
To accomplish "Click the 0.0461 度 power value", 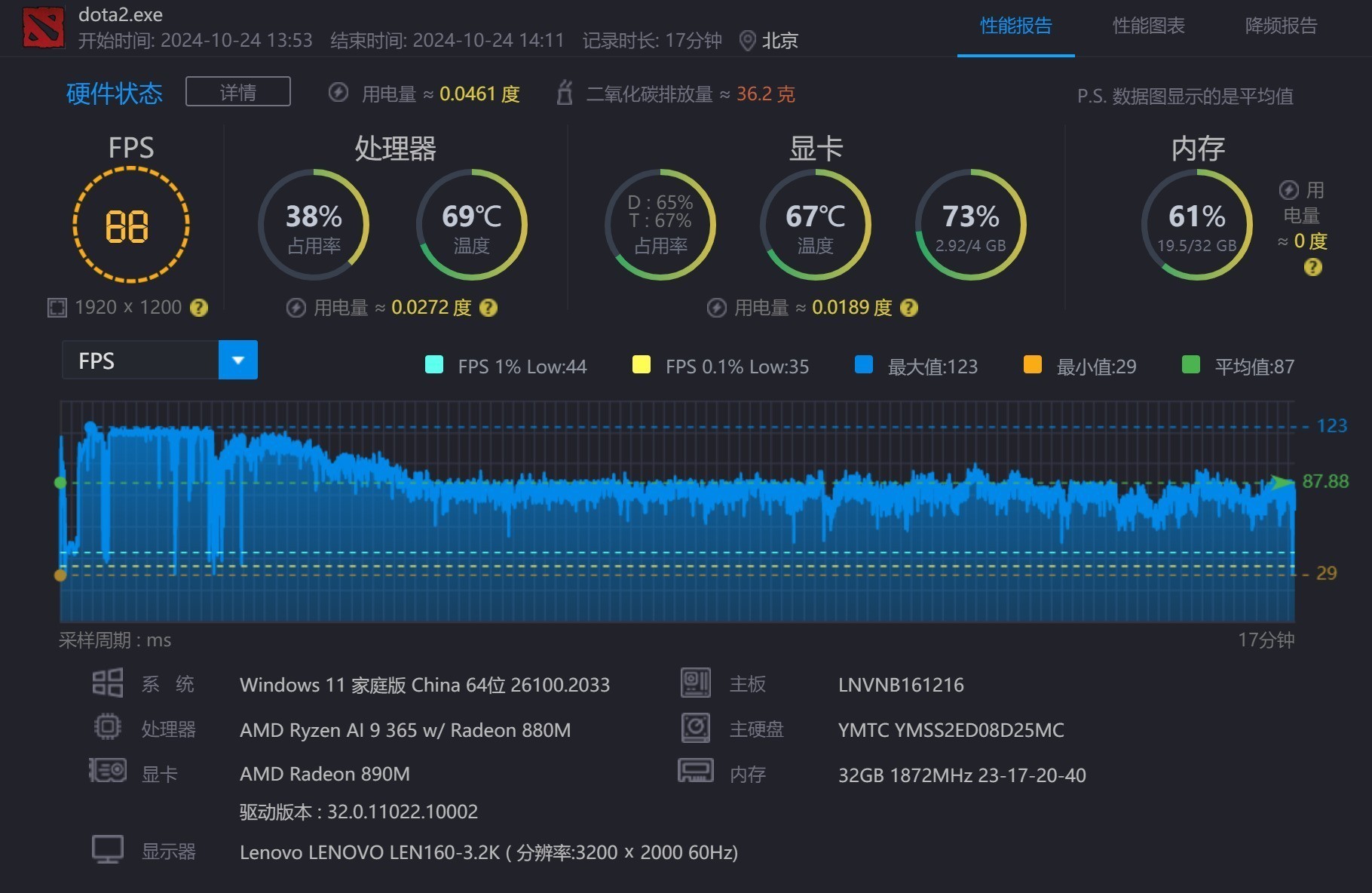I will 479,94.
